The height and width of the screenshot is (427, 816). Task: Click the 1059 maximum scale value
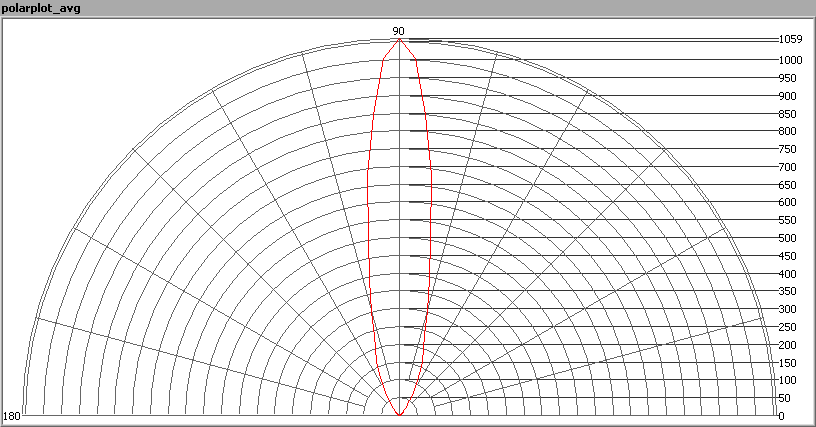(x=790, y=41)
